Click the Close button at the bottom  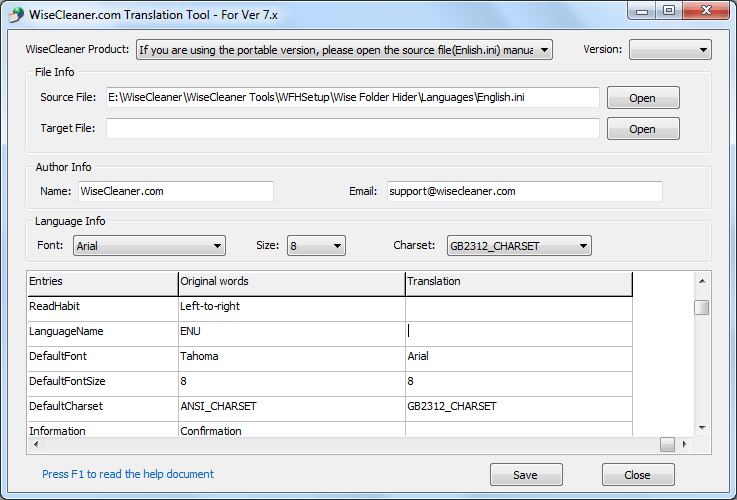click(638, 475)
